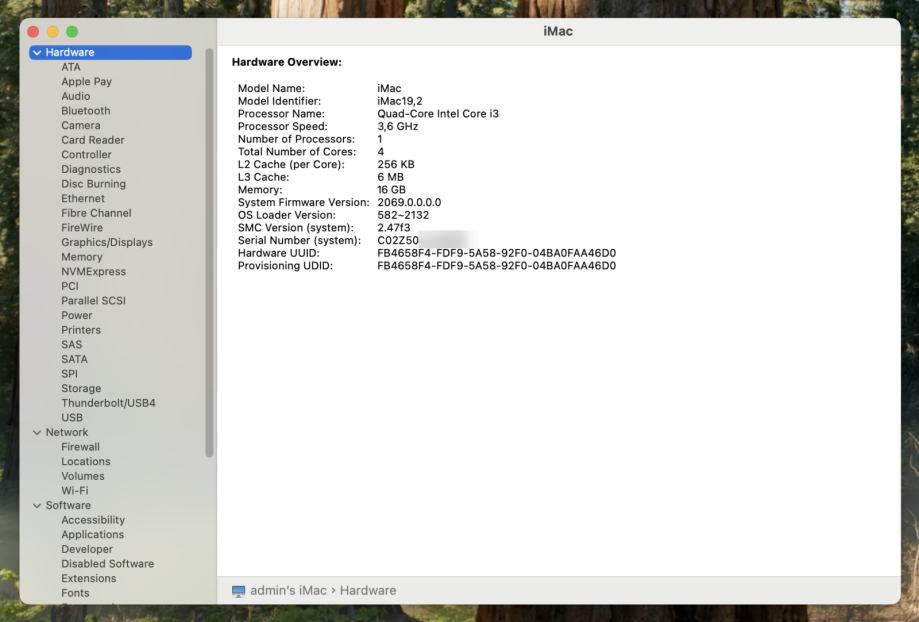919x622 pixels.
Task: Click the "iMac19,2" model identifier value
Action: tap(400, 101)
